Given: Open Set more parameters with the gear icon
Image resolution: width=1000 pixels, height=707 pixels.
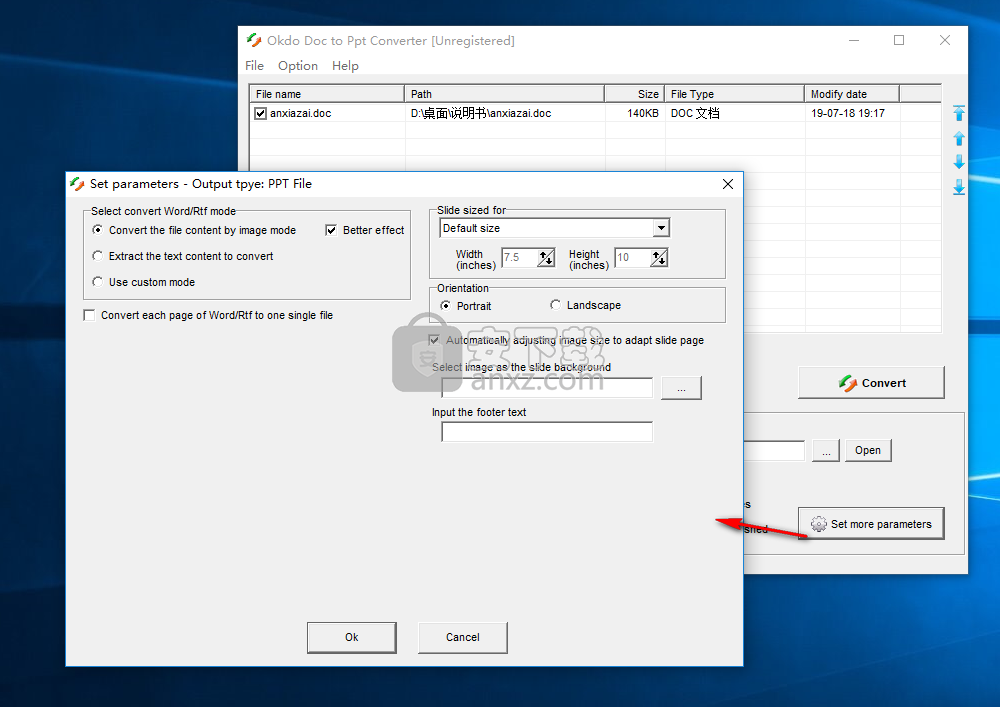Looking at the screenshot, I should click(870, 524).
